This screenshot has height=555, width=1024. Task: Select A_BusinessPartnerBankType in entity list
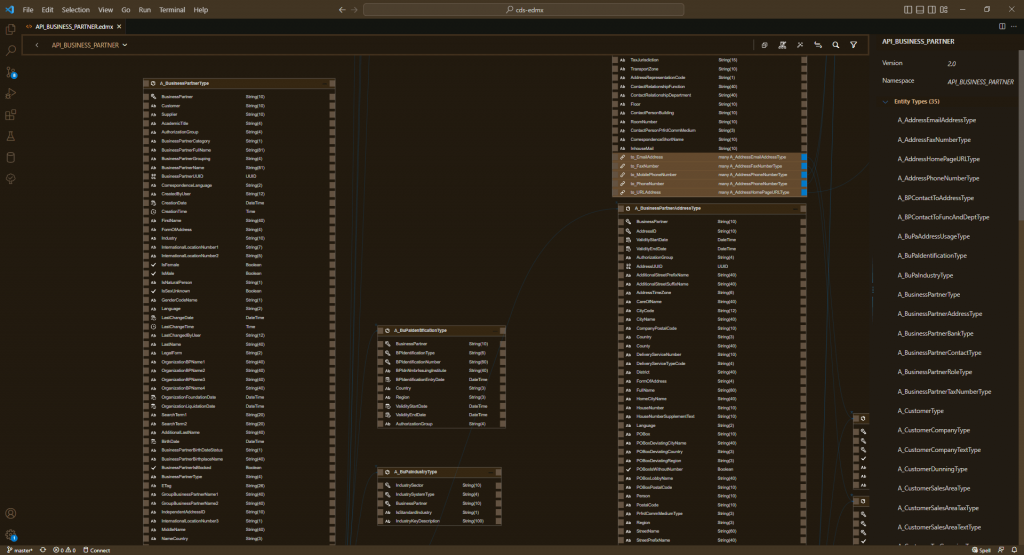click(x=935, y=334)
